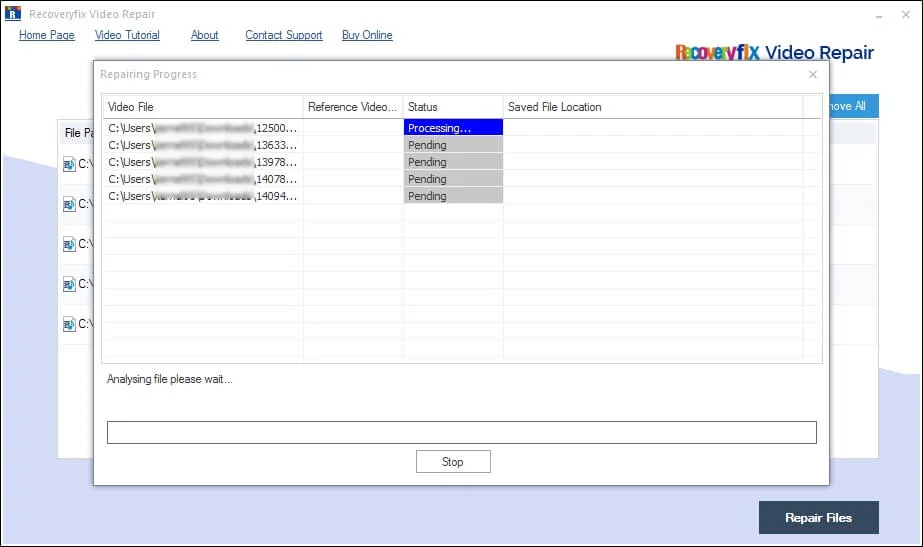Open the Video Tutorial link
923x547 pixels.
tap(127, 35)
